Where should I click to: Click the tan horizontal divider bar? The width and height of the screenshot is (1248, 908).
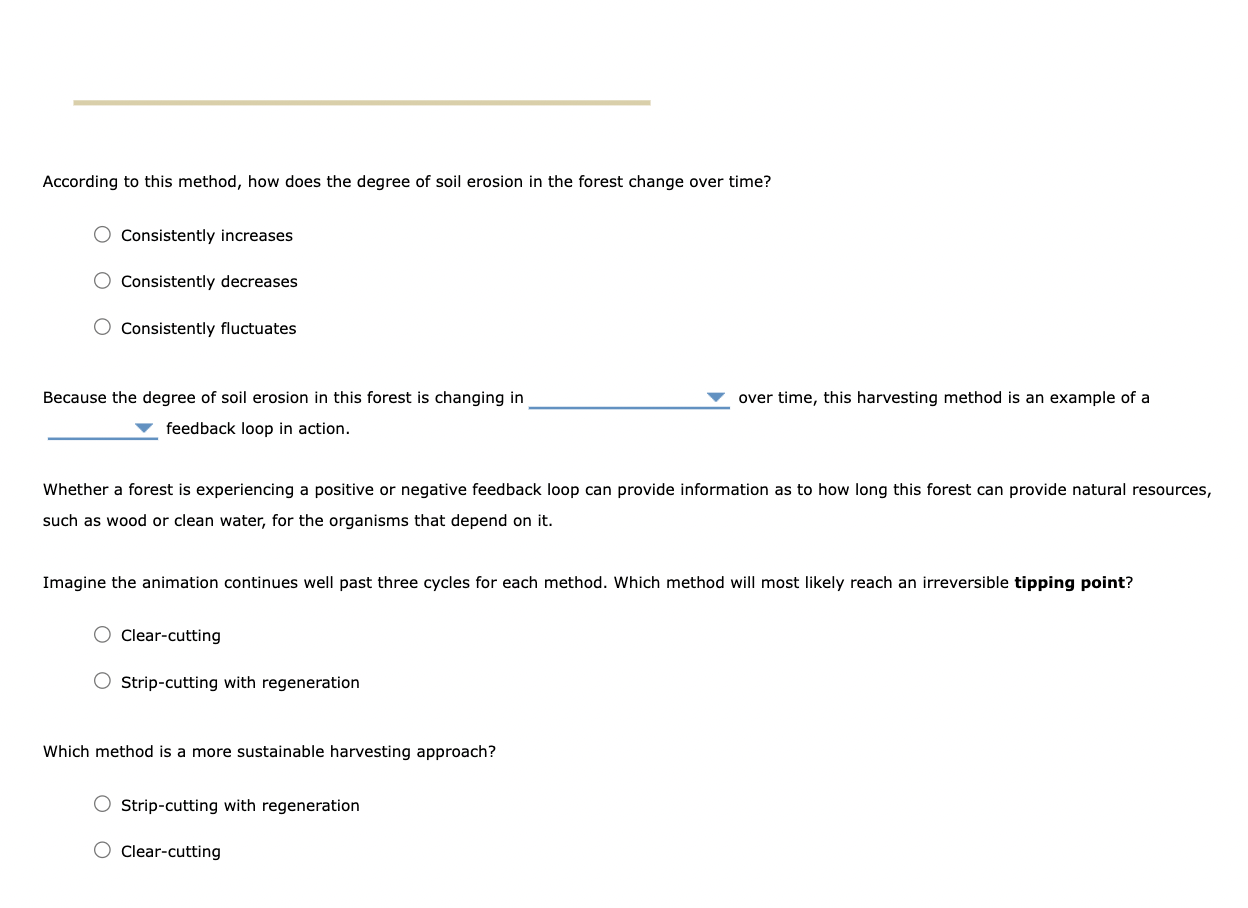tap(362, 102)
